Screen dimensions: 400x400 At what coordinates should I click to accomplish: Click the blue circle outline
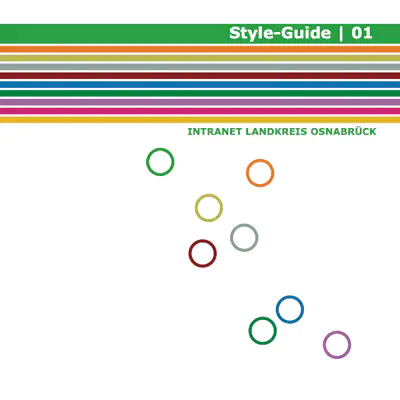290,309
